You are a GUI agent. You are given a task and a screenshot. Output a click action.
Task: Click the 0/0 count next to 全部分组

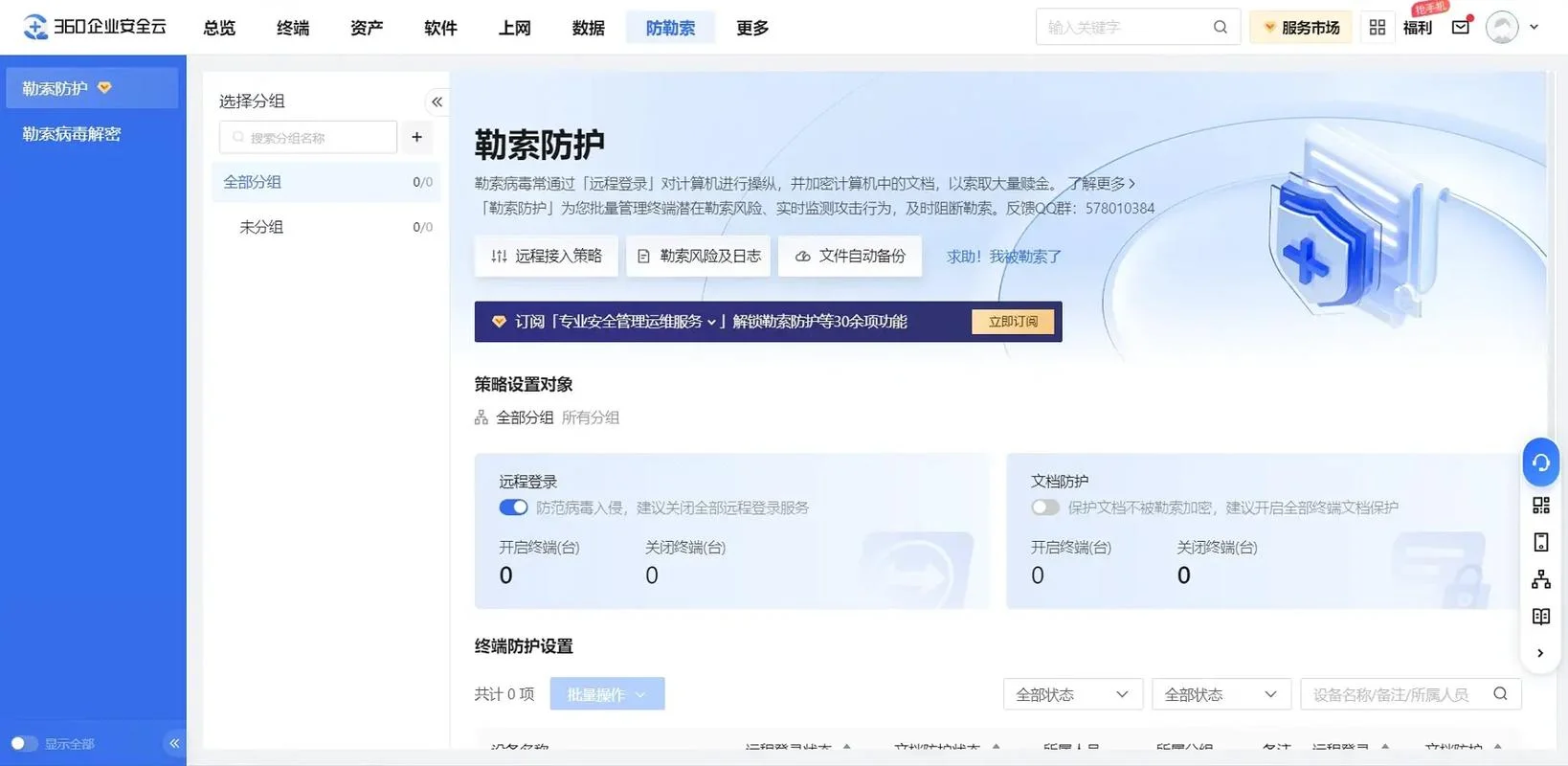(x=422, y=182)
